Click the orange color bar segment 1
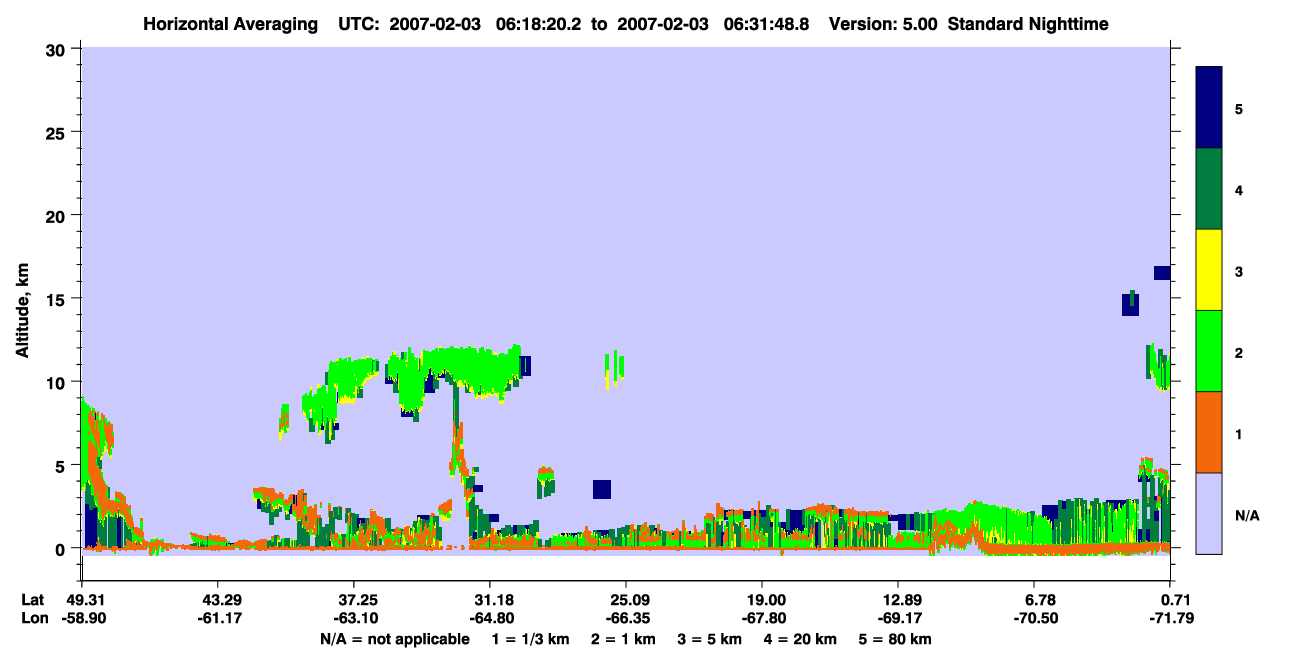1300x667 pixels. point(1209,432)
